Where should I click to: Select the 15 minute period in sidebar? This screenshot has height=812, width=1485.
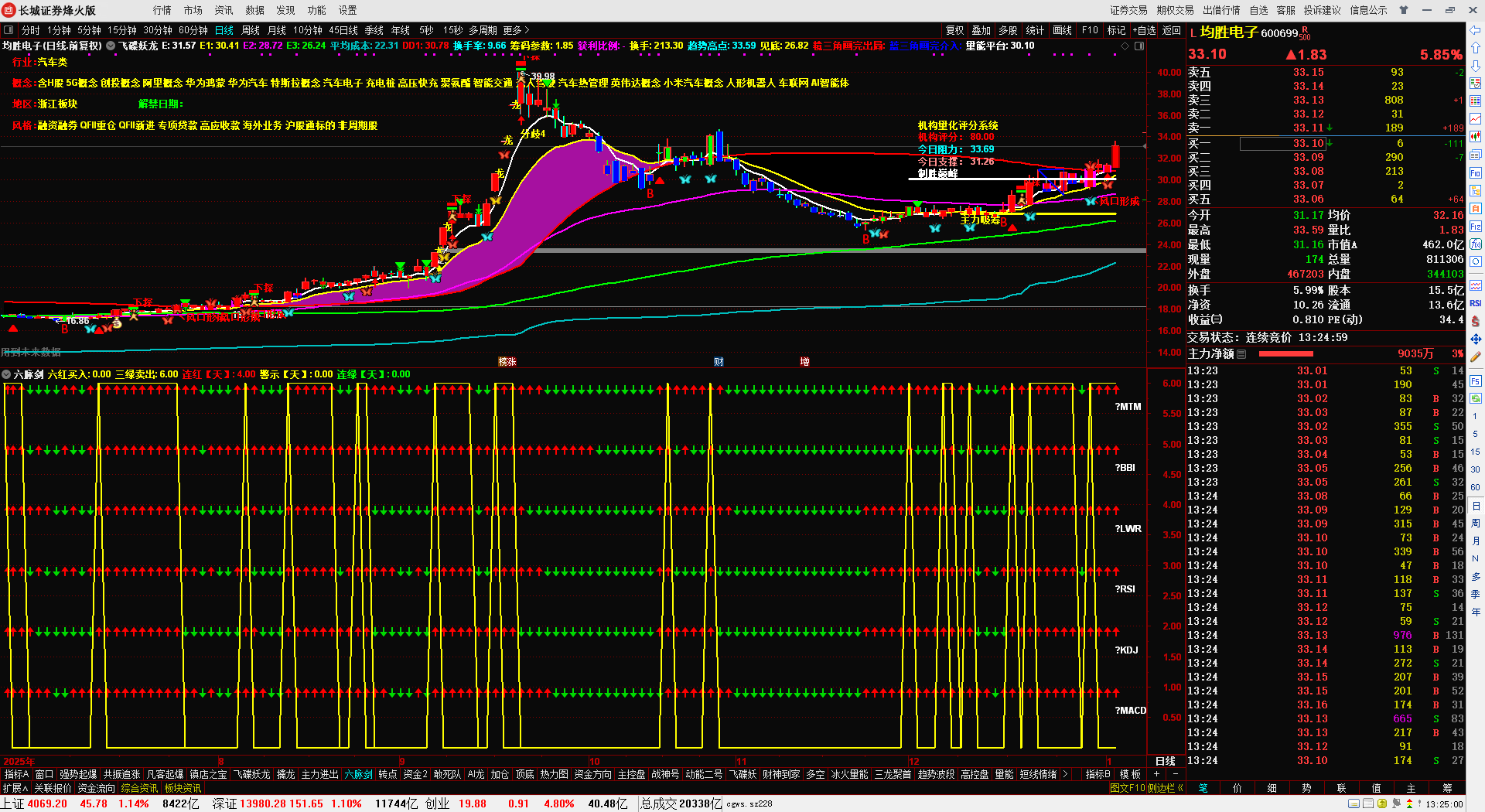1476,452
